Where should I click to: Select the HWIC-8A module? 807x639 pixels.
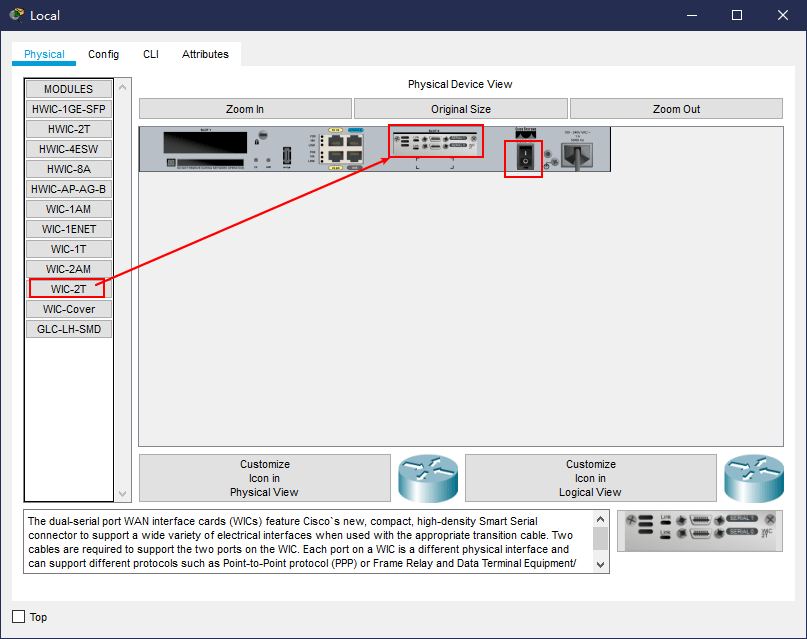coord(68,169)
